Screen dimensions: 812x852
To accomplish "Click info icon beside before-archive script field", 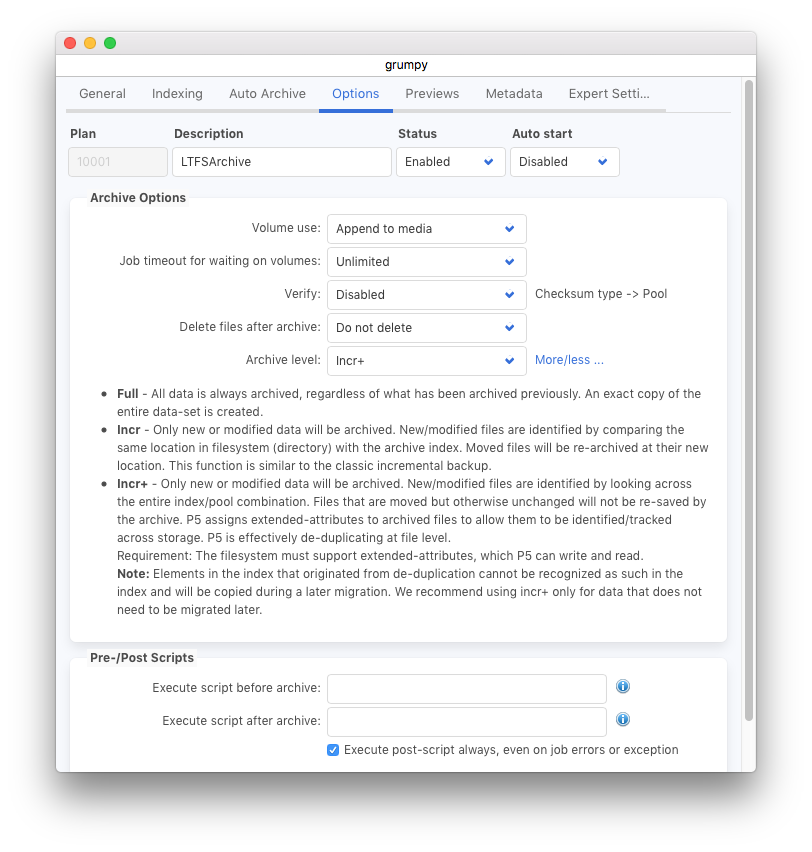I will coord(622,687).
